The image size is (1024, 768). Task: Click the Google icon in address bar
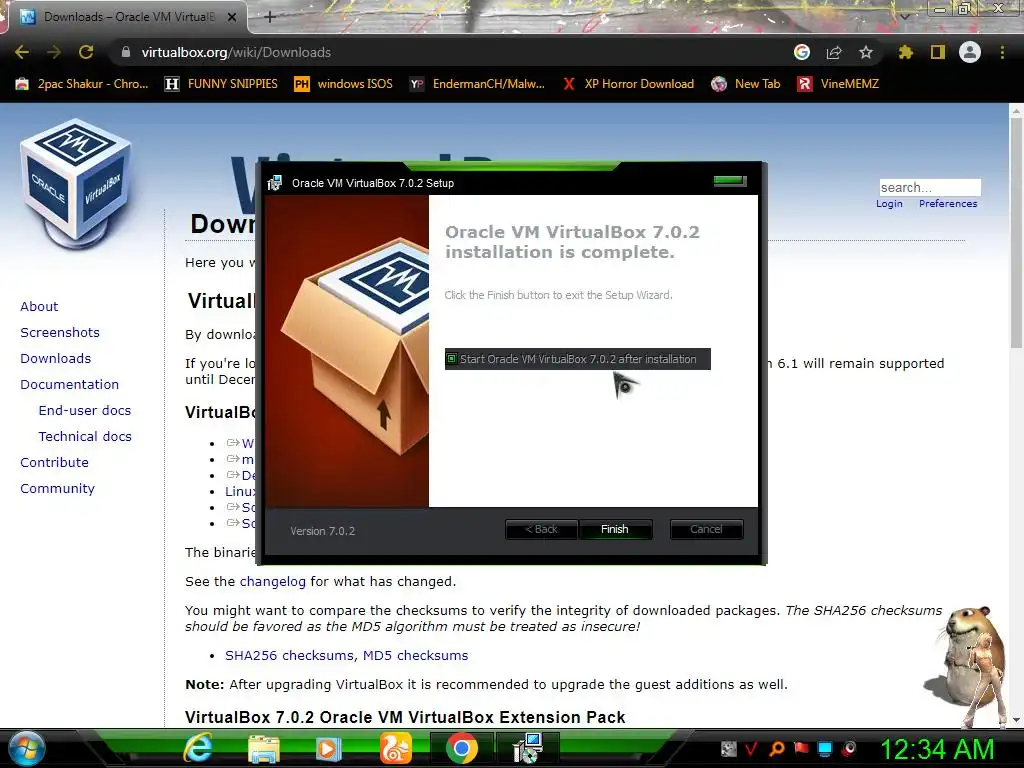pos(802,52)
